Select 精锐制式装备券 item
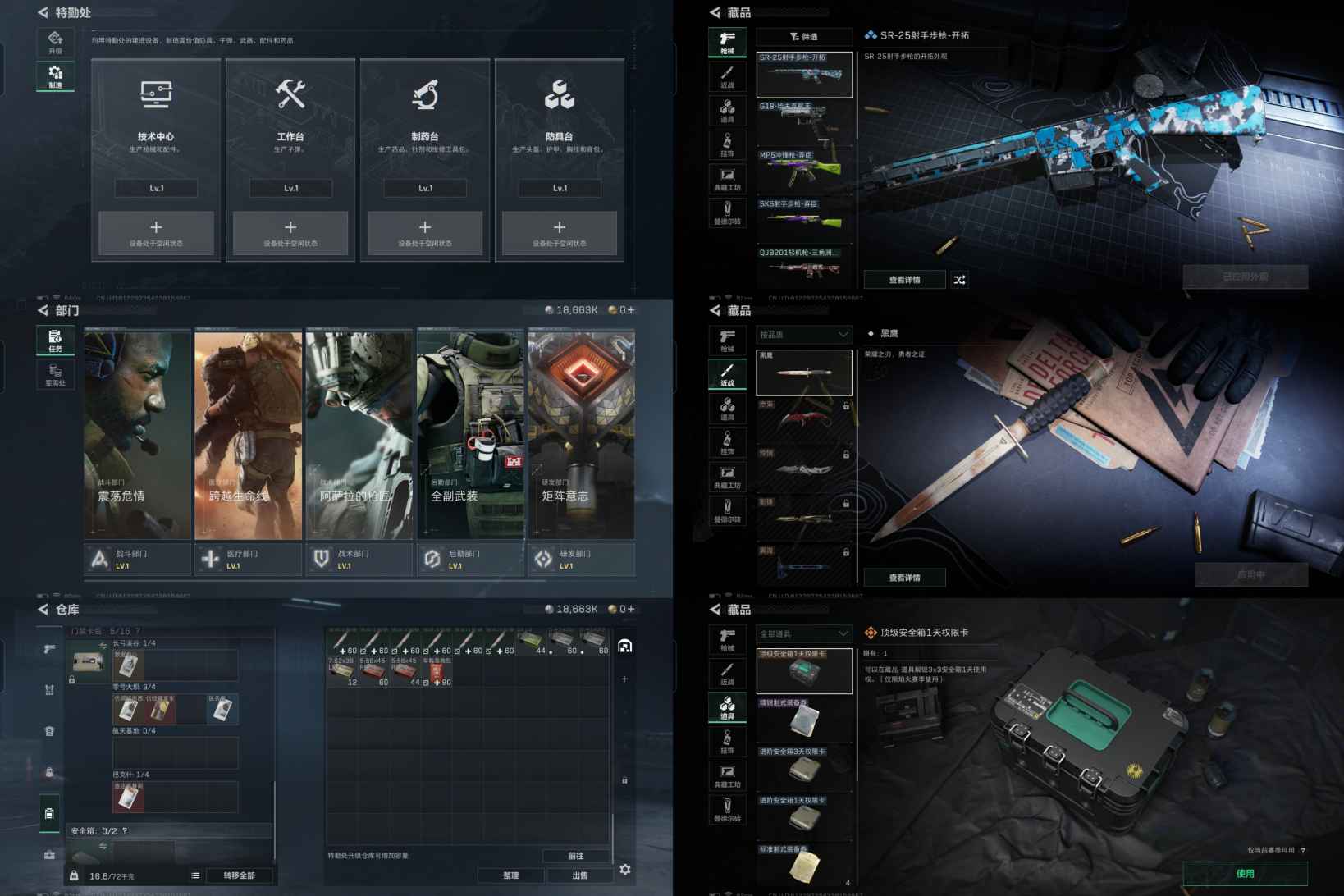 pos(804,720)
